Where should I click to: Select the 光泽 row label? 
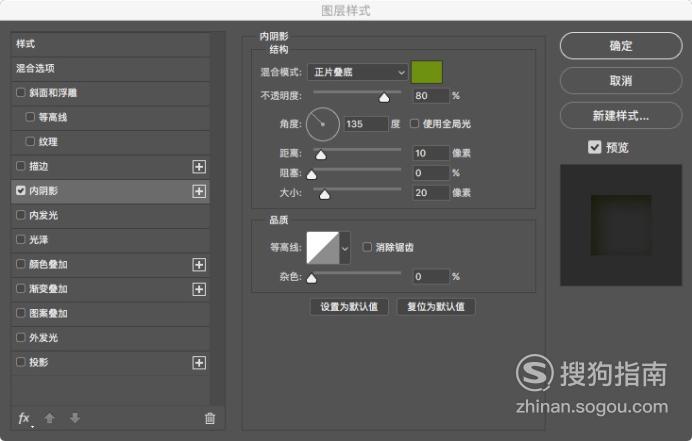(x=38, y=240)
